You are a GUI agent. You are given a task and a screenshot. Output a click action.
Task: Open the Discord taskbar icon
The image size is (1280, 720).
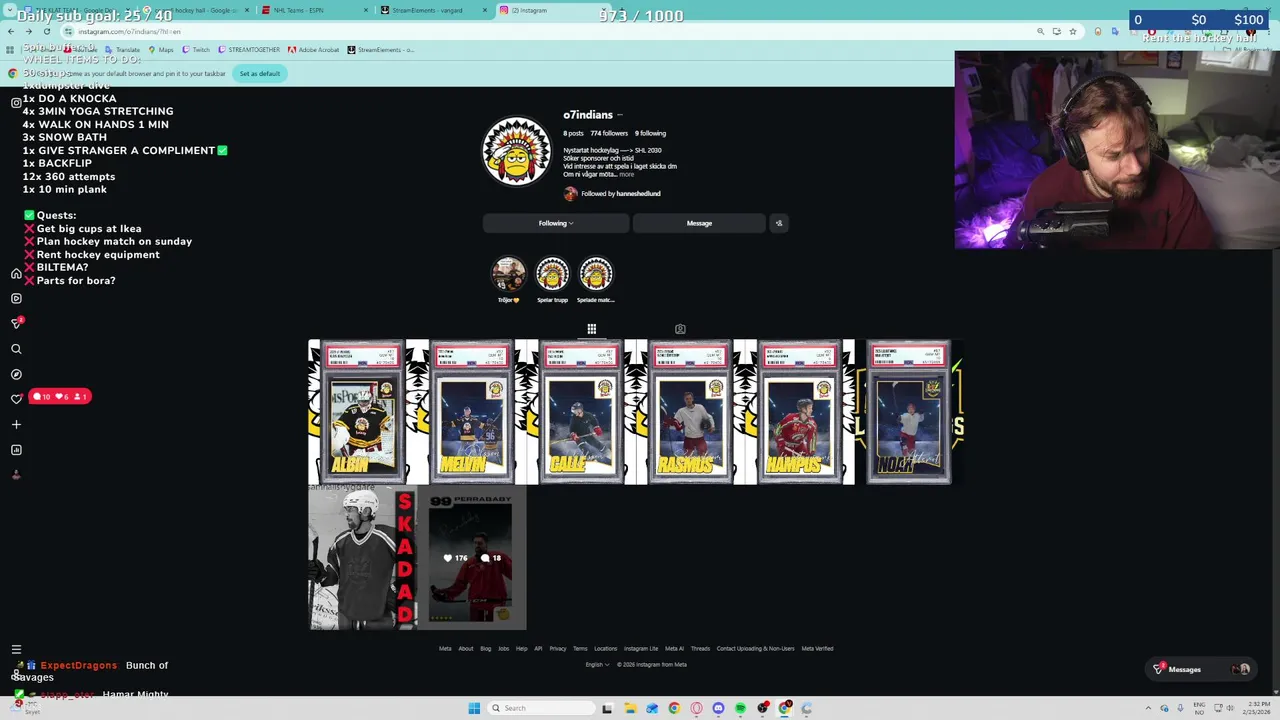pyautogui.click(x=718, y=708)
